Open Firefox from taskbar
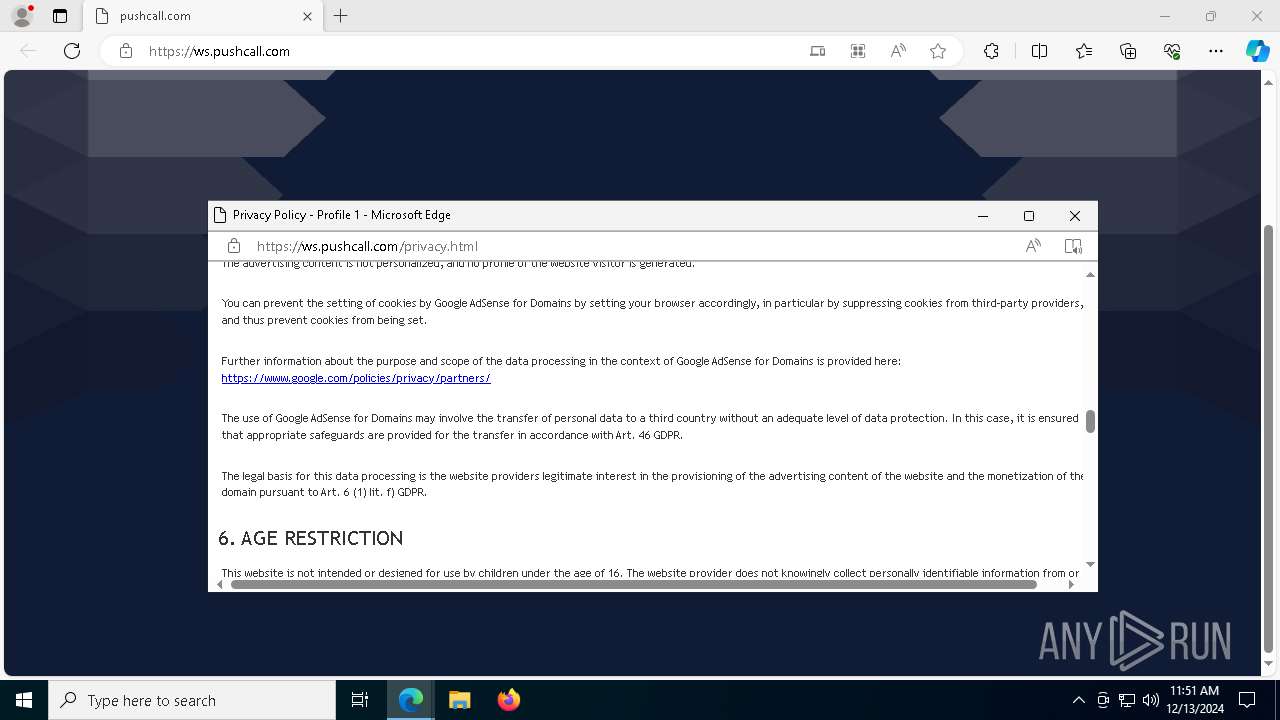 508,700
